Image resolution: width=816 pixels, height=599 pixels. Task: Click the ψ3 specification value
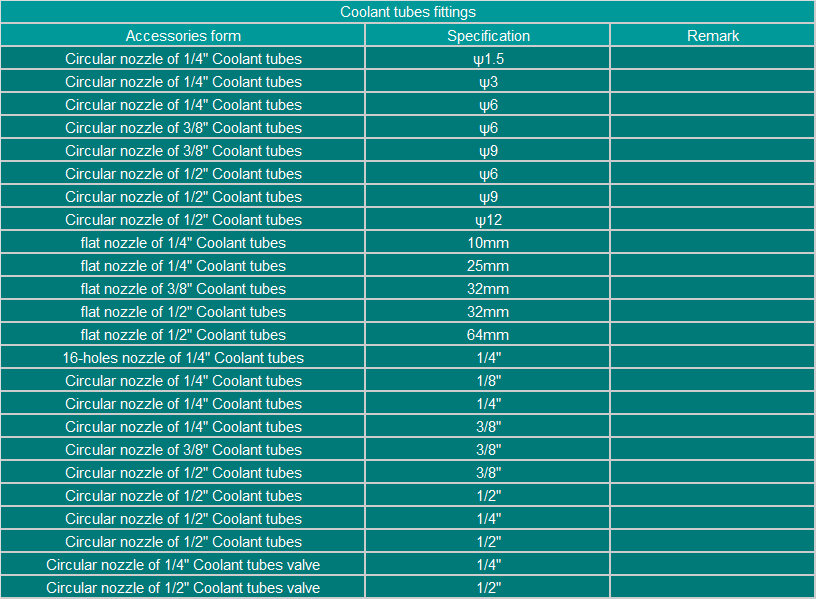(x=488, y=82)
